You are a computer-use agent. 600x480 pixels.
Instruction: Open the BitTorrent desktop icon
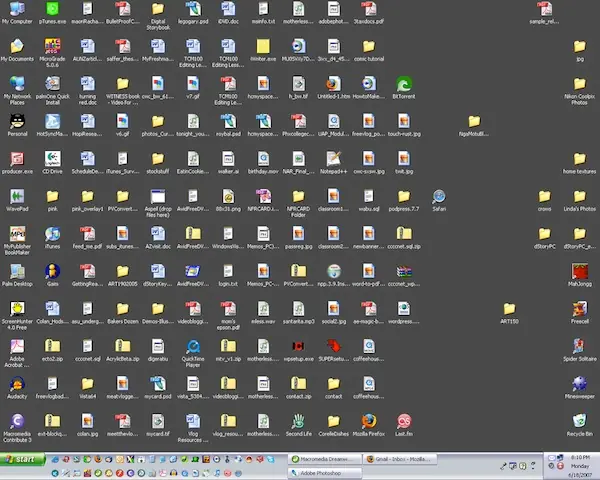click(x=404, y=84)
